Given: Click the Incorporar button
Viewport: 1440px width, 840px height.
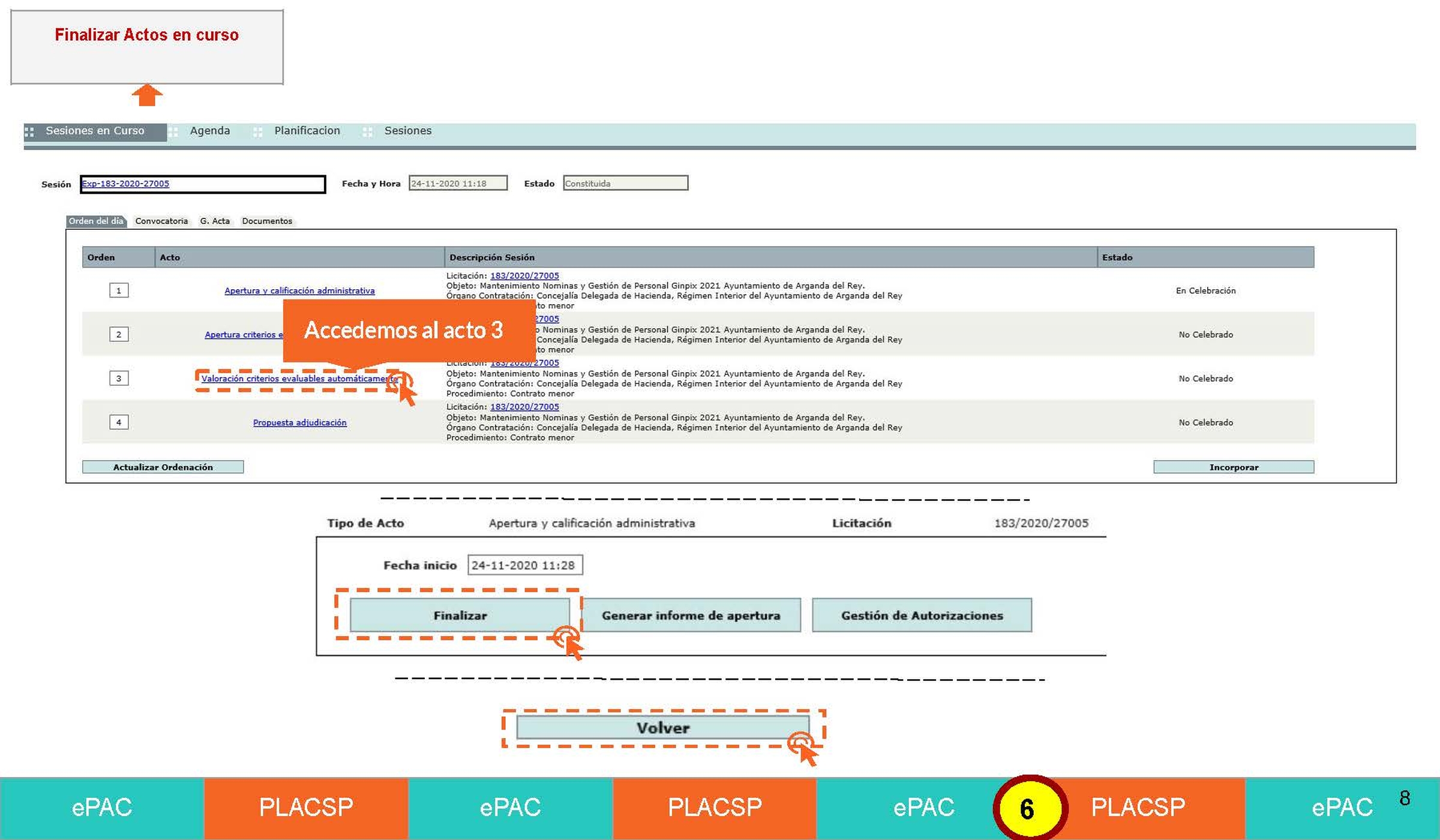Looking at the screenshot, I should coord(1234,467).
